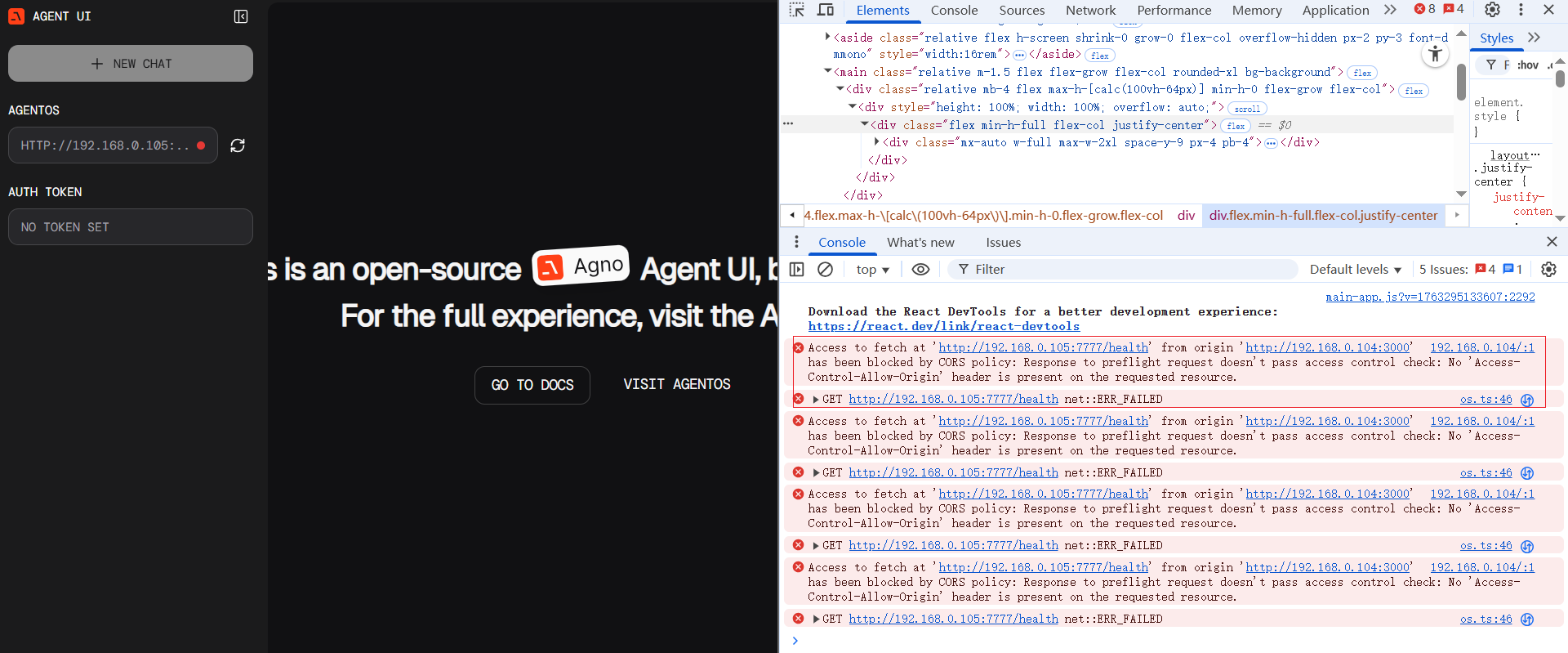Open Console settings gear icon
Viewport: 1568px width, 653px height.
pos(1548,269)
